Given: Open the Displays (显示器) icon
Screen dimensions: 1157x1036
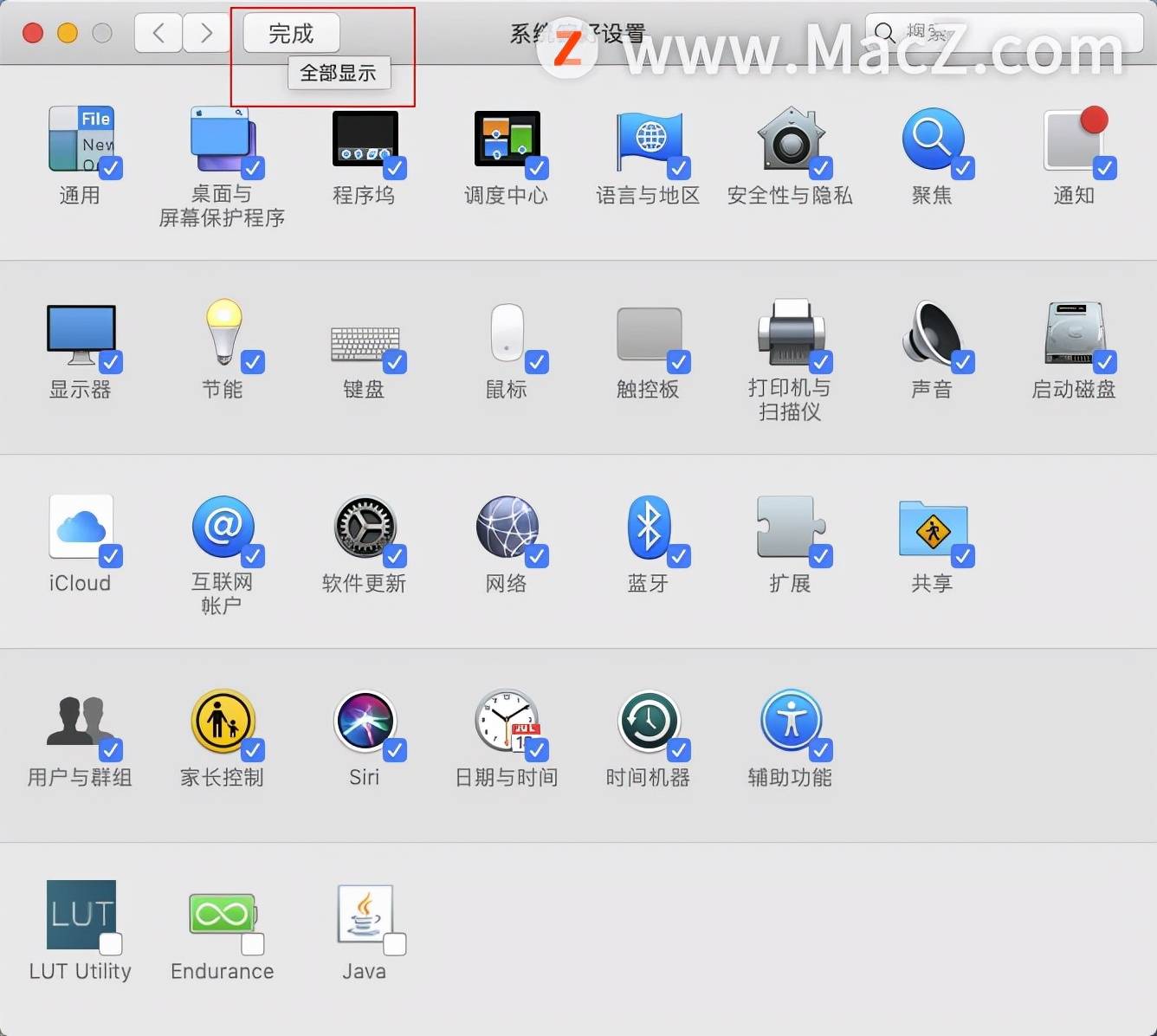Looking at the screenshot, I should 81,334.
